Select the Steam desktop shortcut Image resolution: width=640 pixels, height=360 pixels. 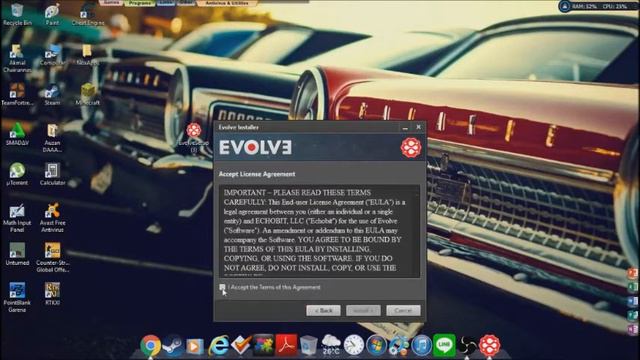(52, 95)
